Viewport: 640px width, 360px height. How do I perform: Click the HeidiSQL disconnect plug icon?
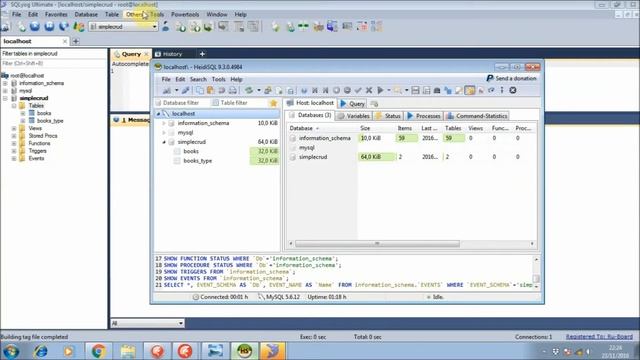click(x=185, y=91)
